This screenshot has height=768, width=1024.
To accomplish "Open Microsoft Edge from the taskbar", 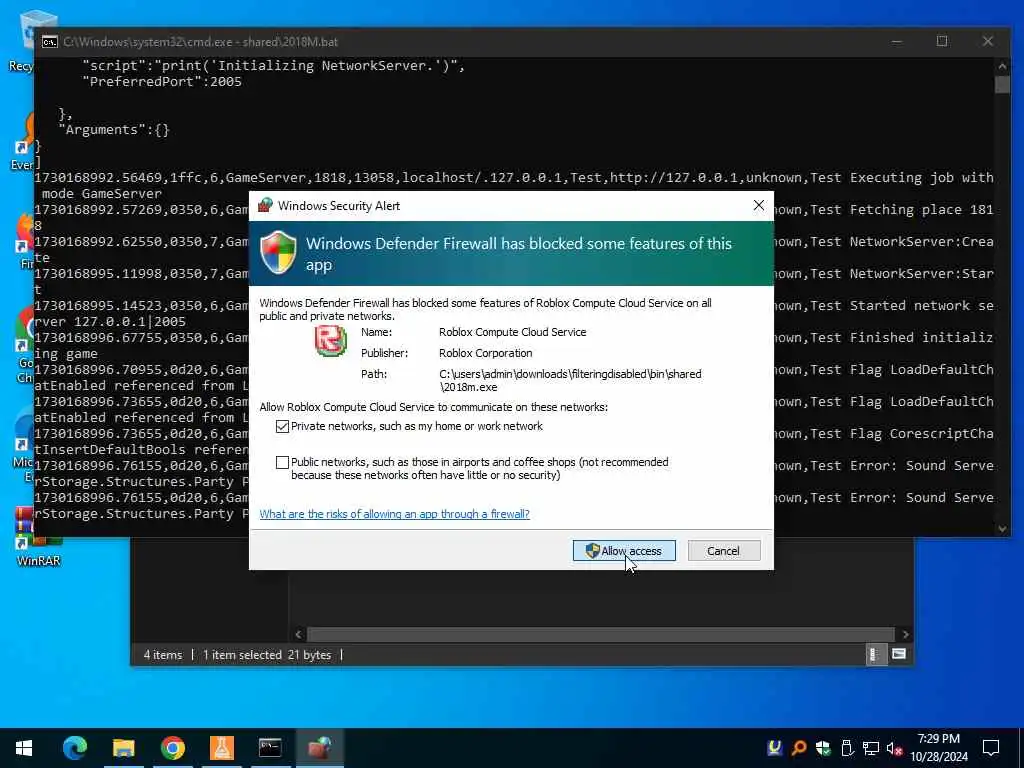I will pyautogui.click(x=74, y=748).
